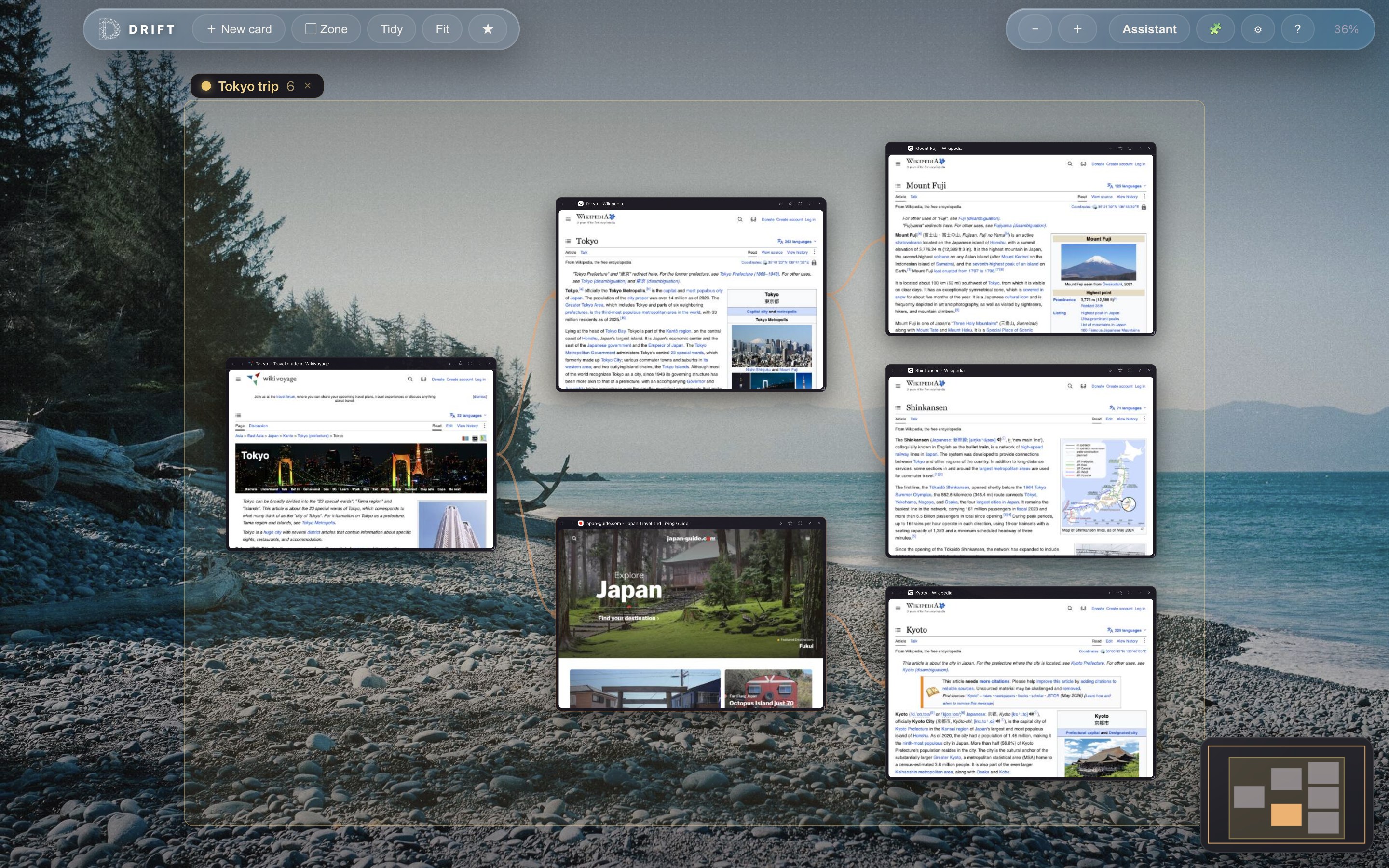
Task: Click the Tidy button
Action: pos(392,29)
